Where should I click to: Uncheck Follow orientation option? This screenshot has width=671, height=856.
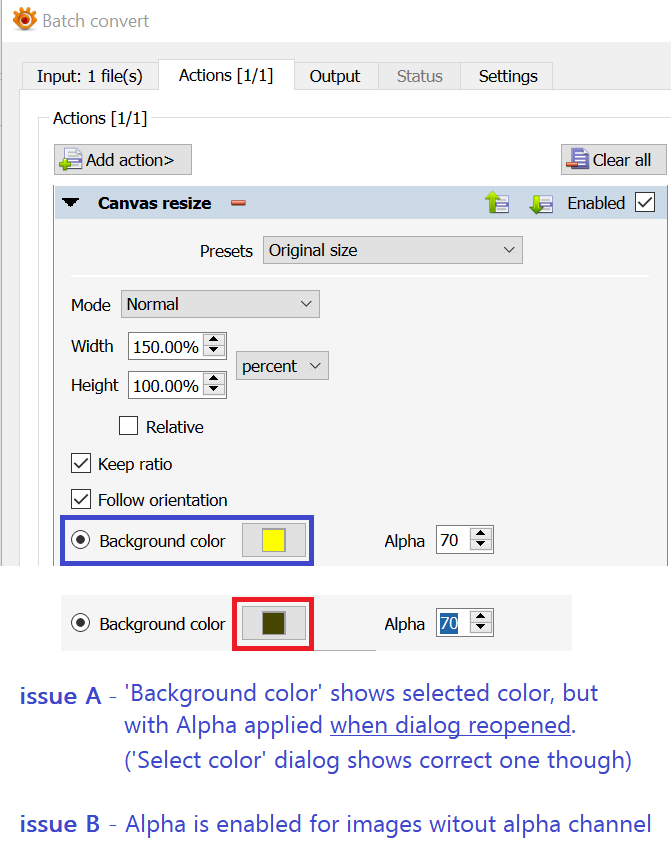point(81,500)
